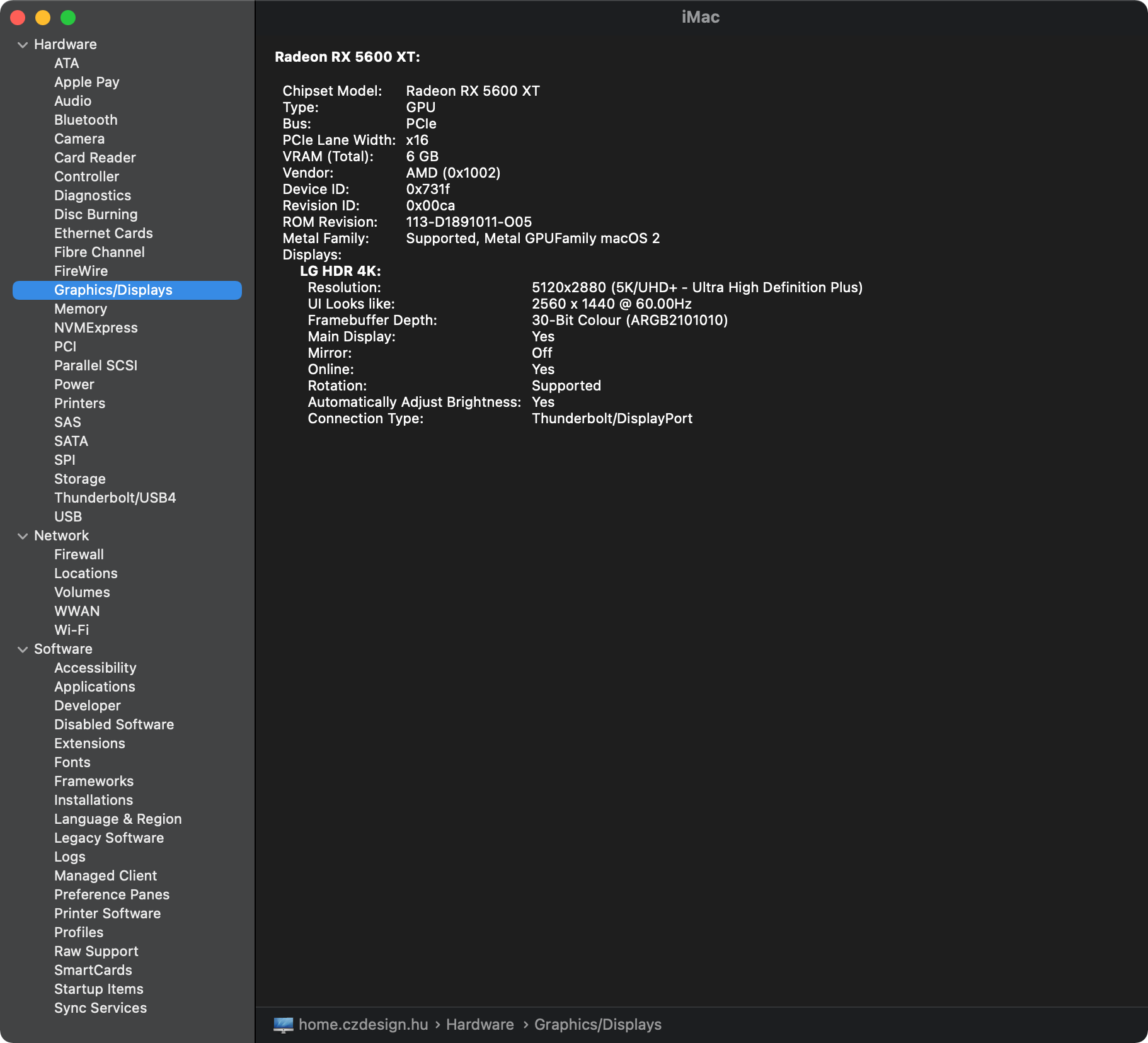This screenshot has width=1148, height=1043.
Task: Open Firewall under Network
Action: (x=79, y=554)
